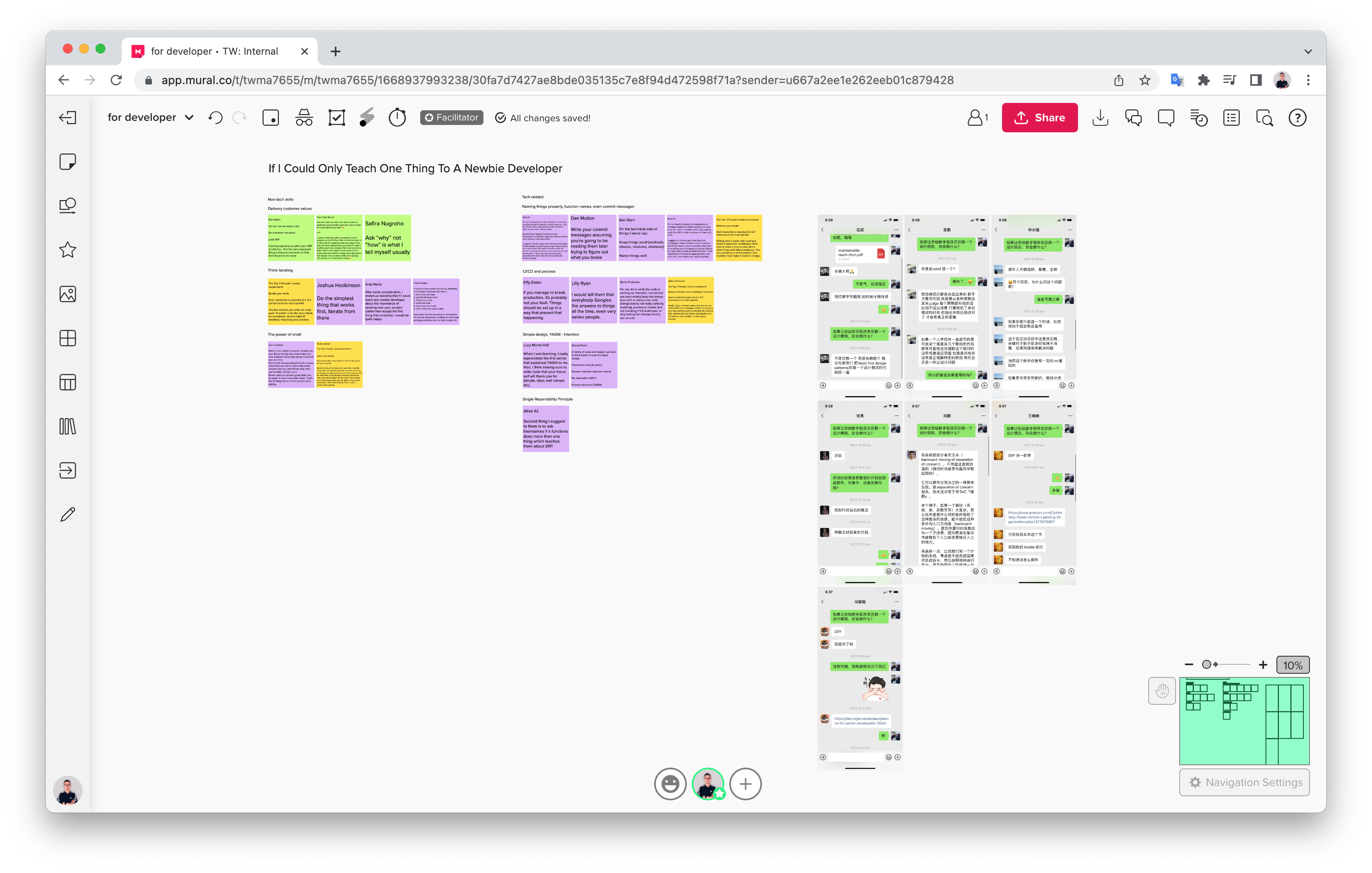Open a new browser tab
The height and width of the screenshot is (873, 1372).
pyautogui.click(x=336, y=52)
